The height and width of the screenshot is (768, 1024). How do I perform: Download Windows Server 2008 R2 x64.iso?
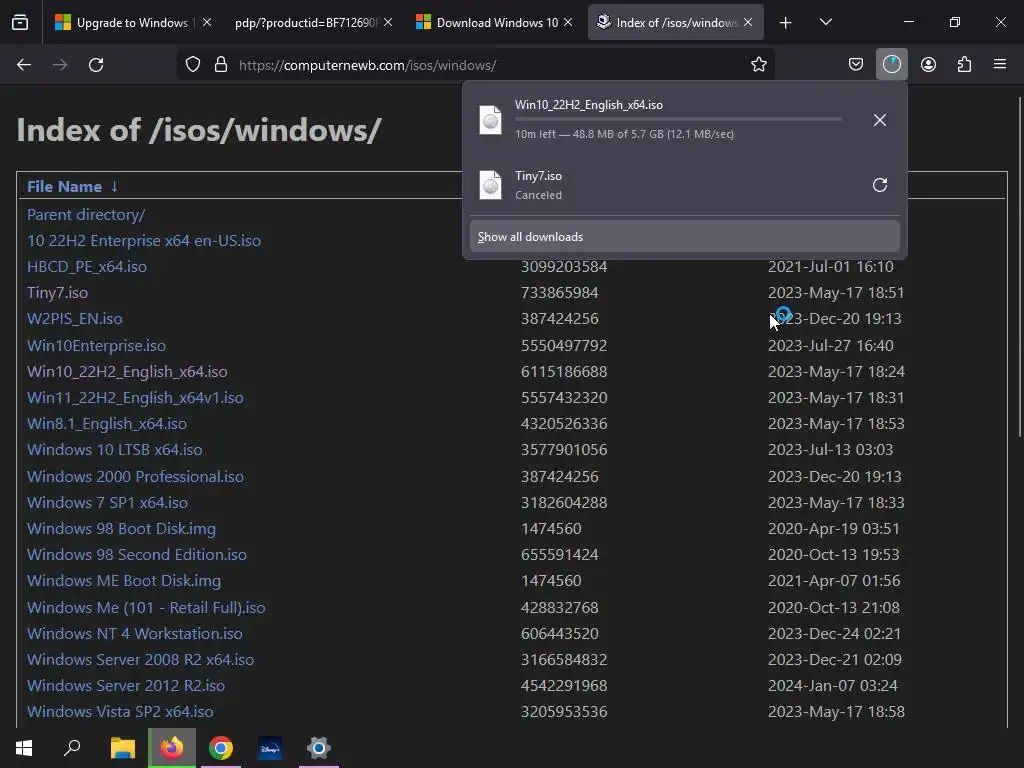(140, 660)
